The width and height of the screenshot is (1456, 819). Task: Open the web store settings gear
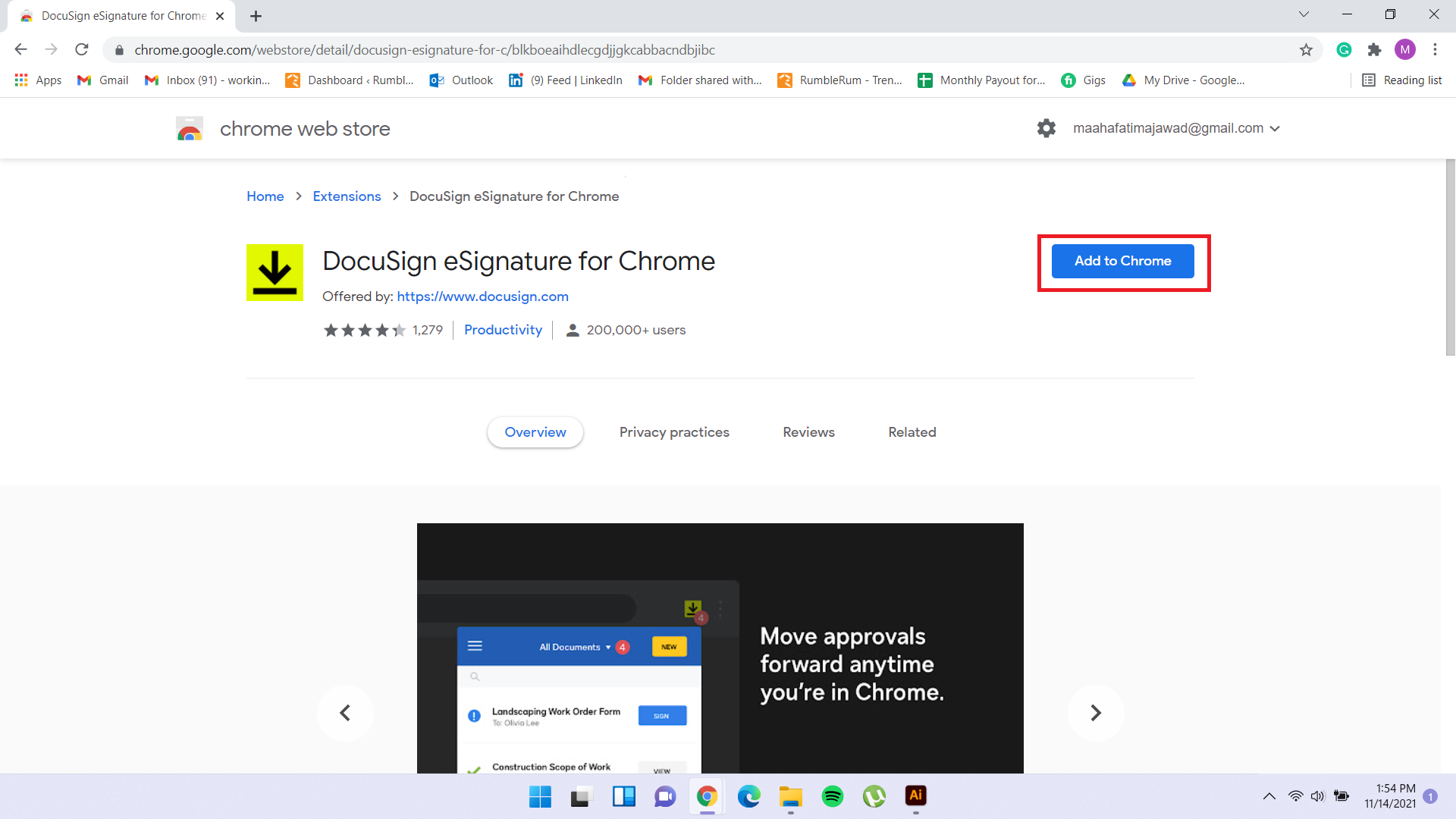pyautogui.click(x=1046, y=128)
